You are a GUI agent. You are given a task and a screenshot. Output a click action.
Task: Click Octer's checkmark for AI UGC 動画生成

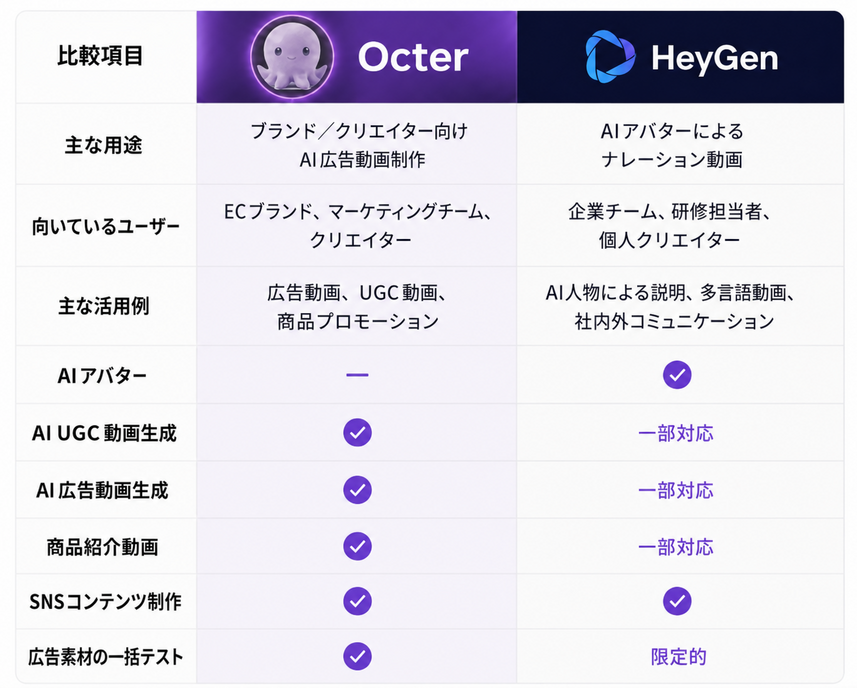coord(357,433)
